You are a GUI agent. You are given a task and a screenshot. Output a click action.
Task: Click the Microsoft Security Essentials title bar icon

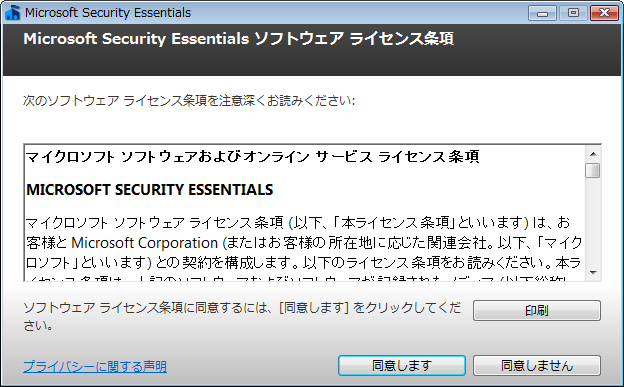pyautogui.click(x=13, y=13)
